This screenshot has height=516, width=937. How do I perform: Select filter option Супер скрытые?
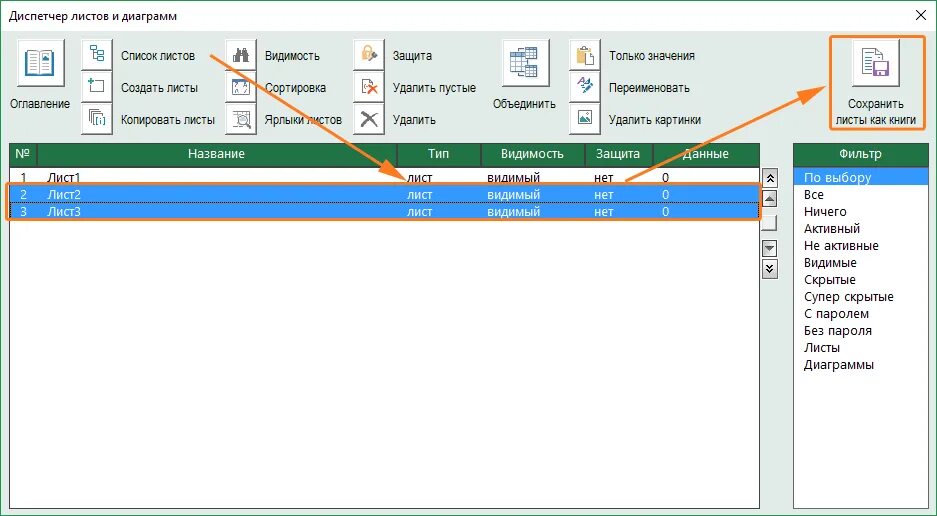point(861,297)
